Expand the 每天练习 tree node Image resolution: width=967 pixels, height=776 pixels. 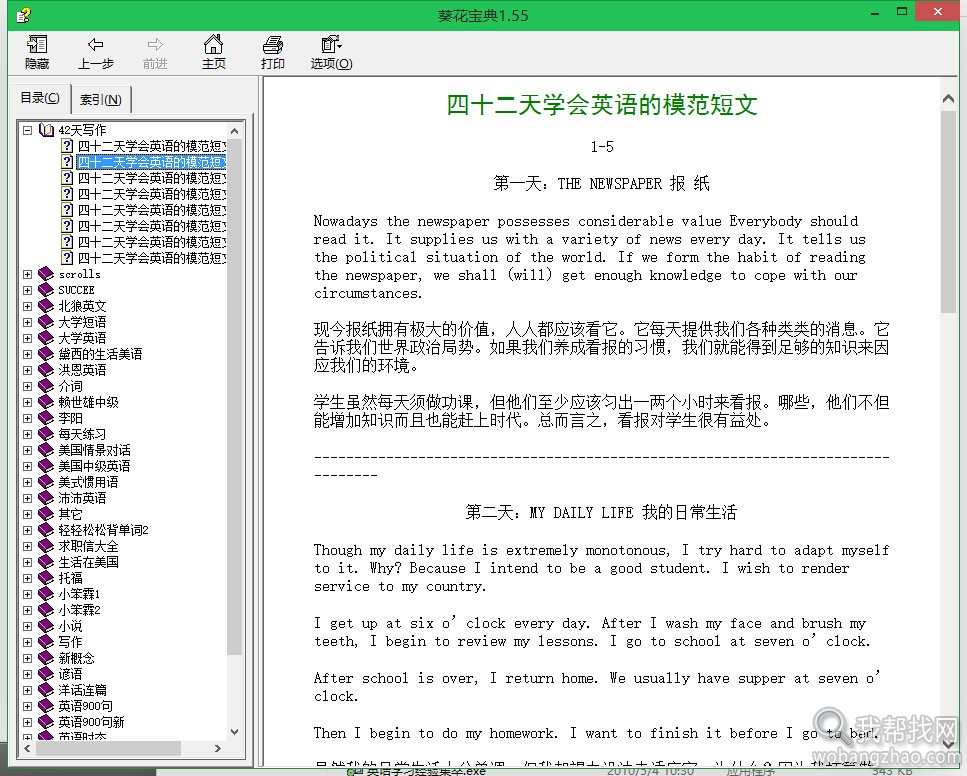[27, 434]
